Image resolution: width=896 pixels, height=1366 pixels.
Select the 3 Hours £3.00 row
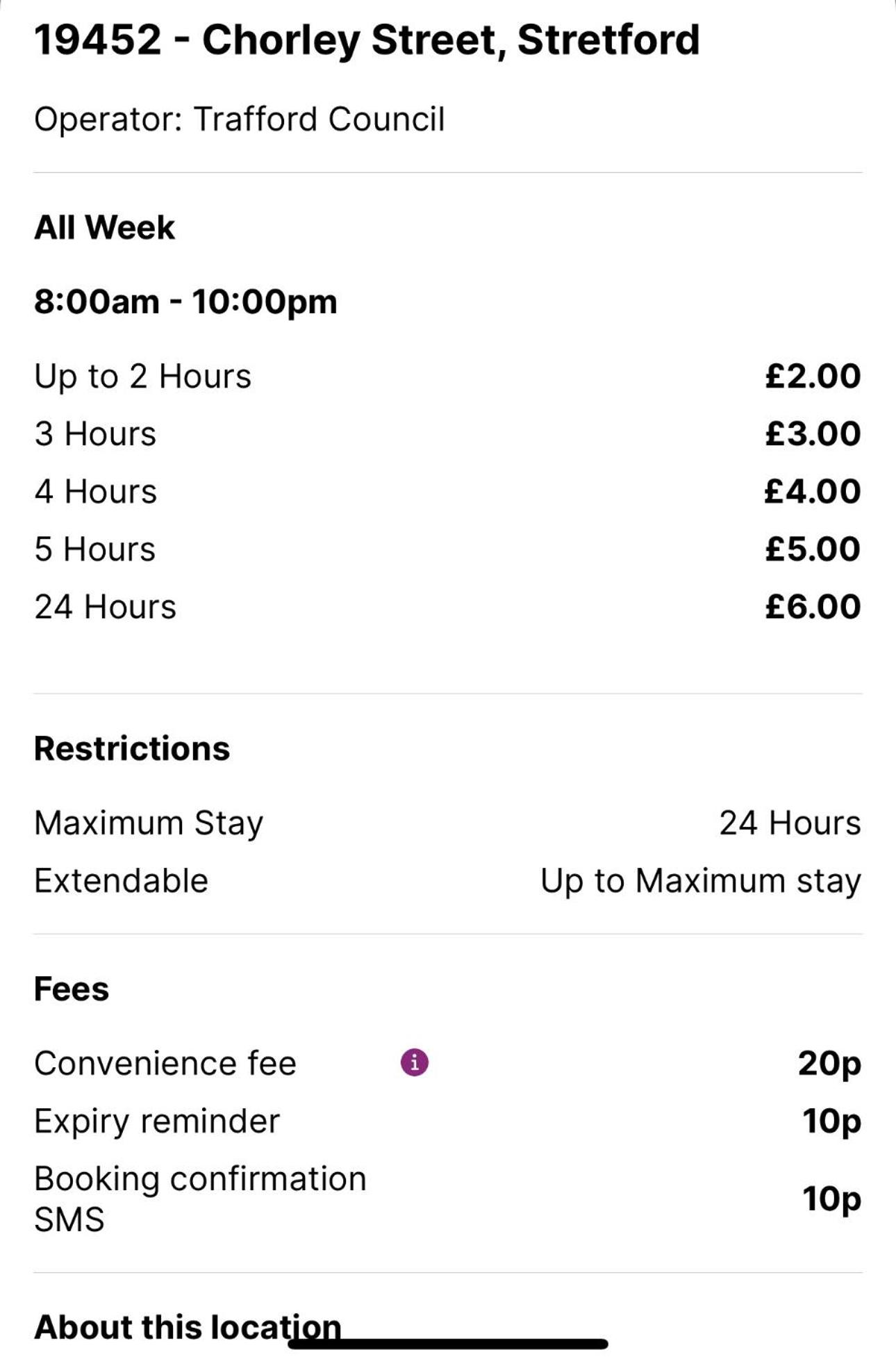[x=448, y=434]
